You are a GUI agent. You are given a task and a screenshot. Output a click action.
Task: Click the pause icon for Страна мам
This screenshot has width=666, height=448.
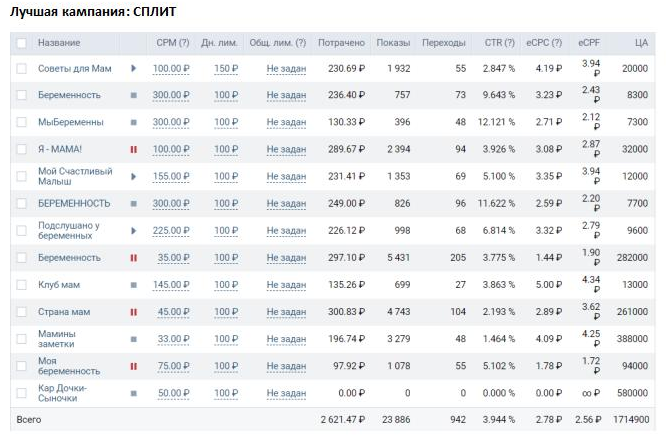click(x=133, y=312)
